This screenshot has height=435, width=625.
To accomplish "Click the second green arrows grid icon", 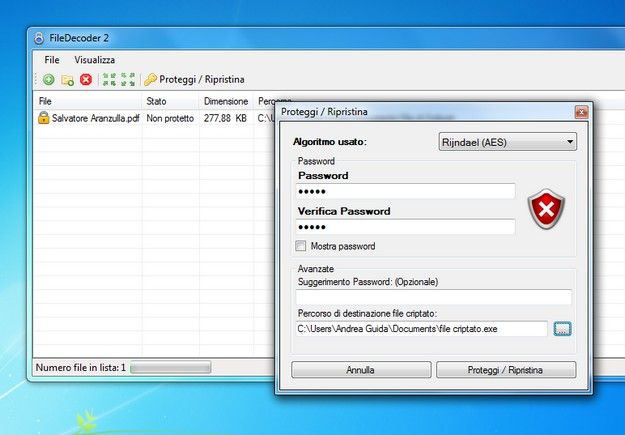I will click(x=128, y=79).
